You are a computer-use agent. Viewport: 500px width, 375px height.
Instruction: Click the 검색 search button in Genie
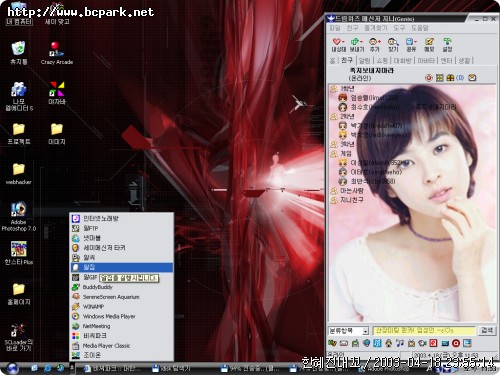pos(487,330)
